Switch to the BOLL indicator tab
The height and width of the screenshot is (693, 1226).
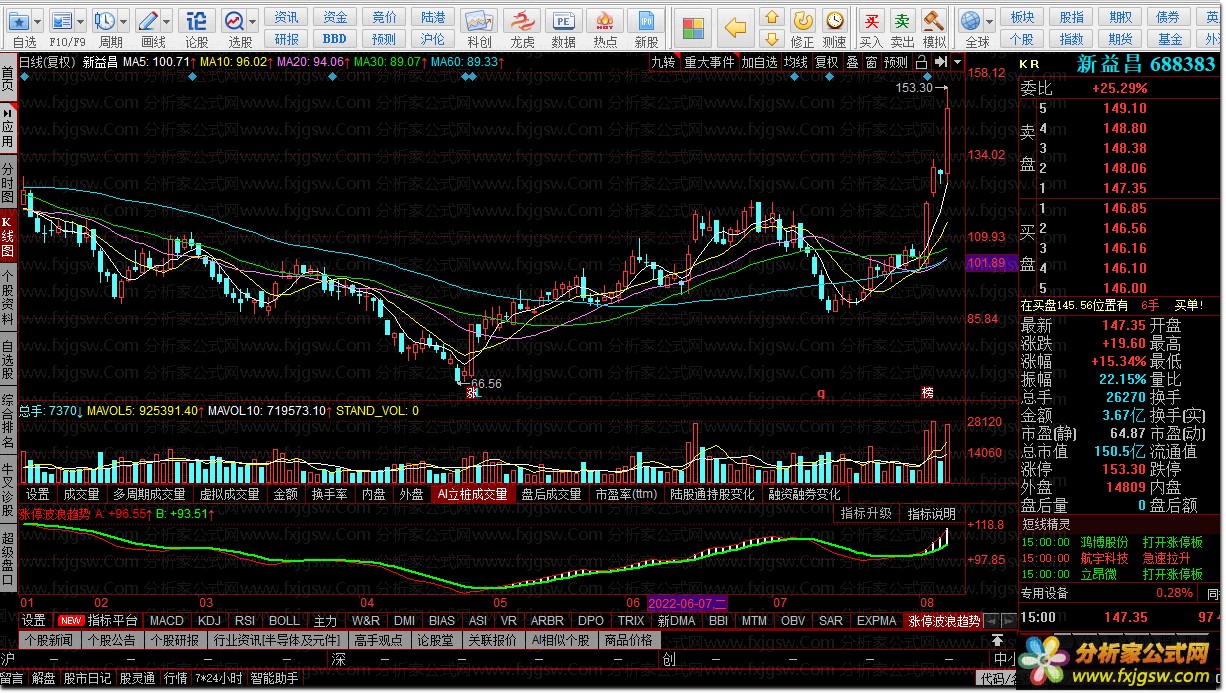[284, 621]
